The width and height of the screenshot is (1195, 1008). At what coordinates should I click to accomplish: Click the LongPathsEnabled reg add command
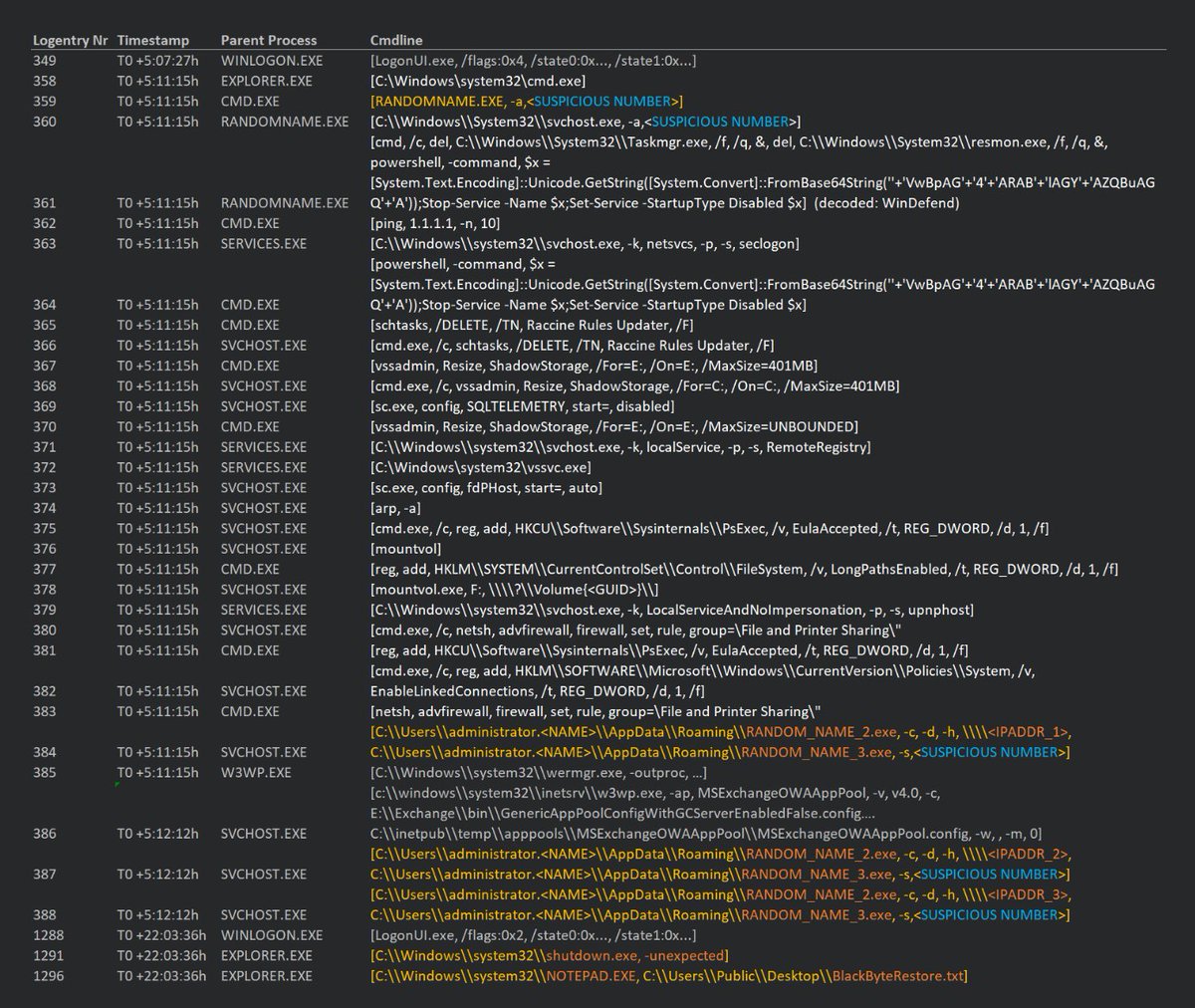[x=744, y=570]
